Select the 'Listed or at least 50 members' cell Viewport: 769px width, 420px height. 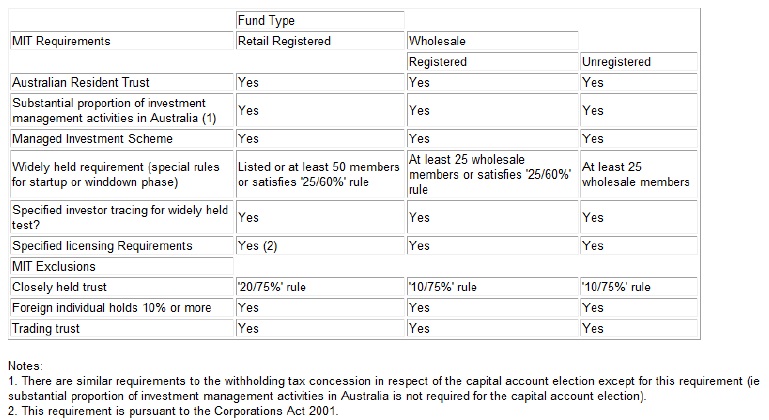(x=320, y=175)
